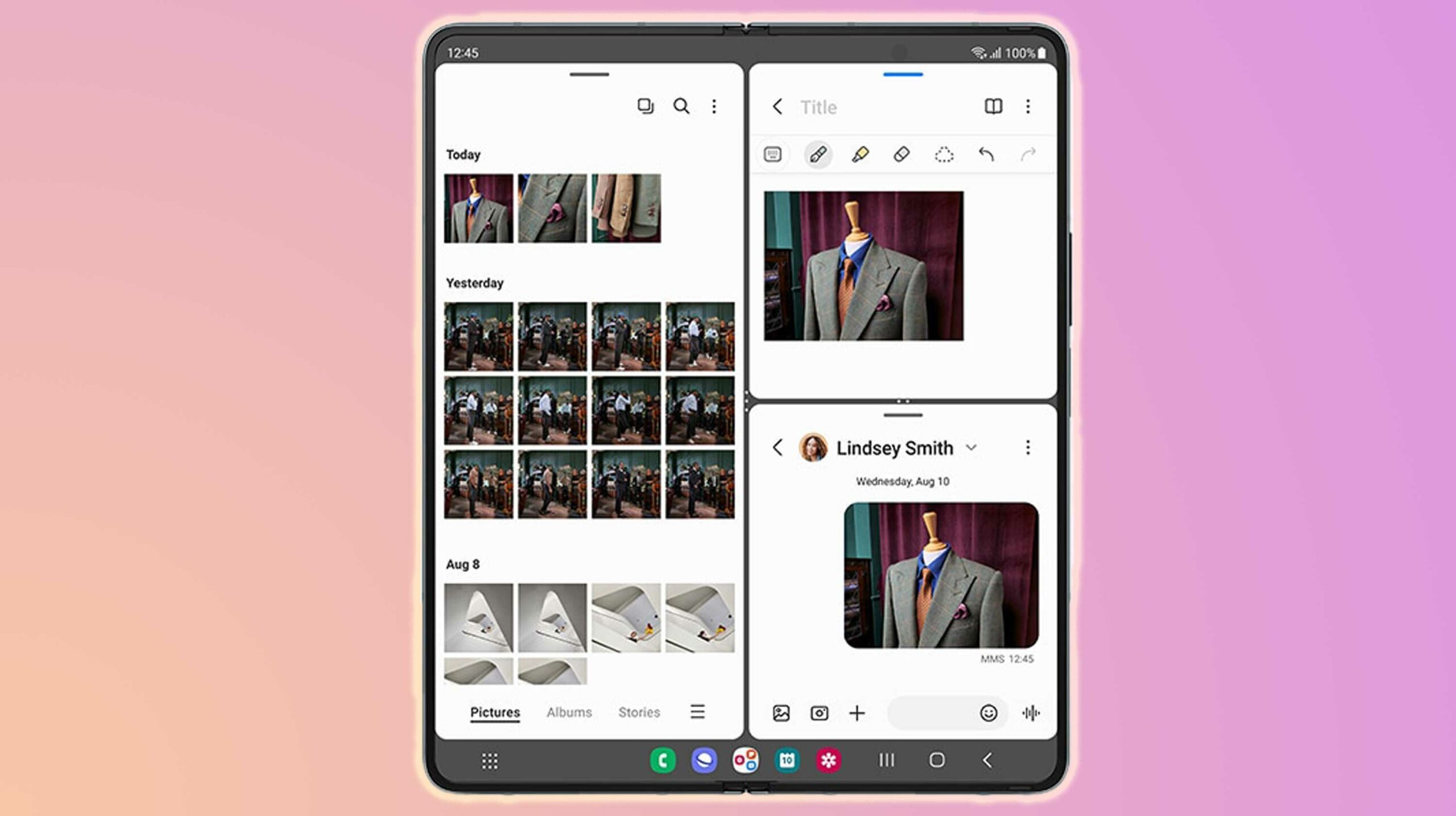Expand Lindsey Smith contact chevron
1456x816 pixels.
point(971,448)
